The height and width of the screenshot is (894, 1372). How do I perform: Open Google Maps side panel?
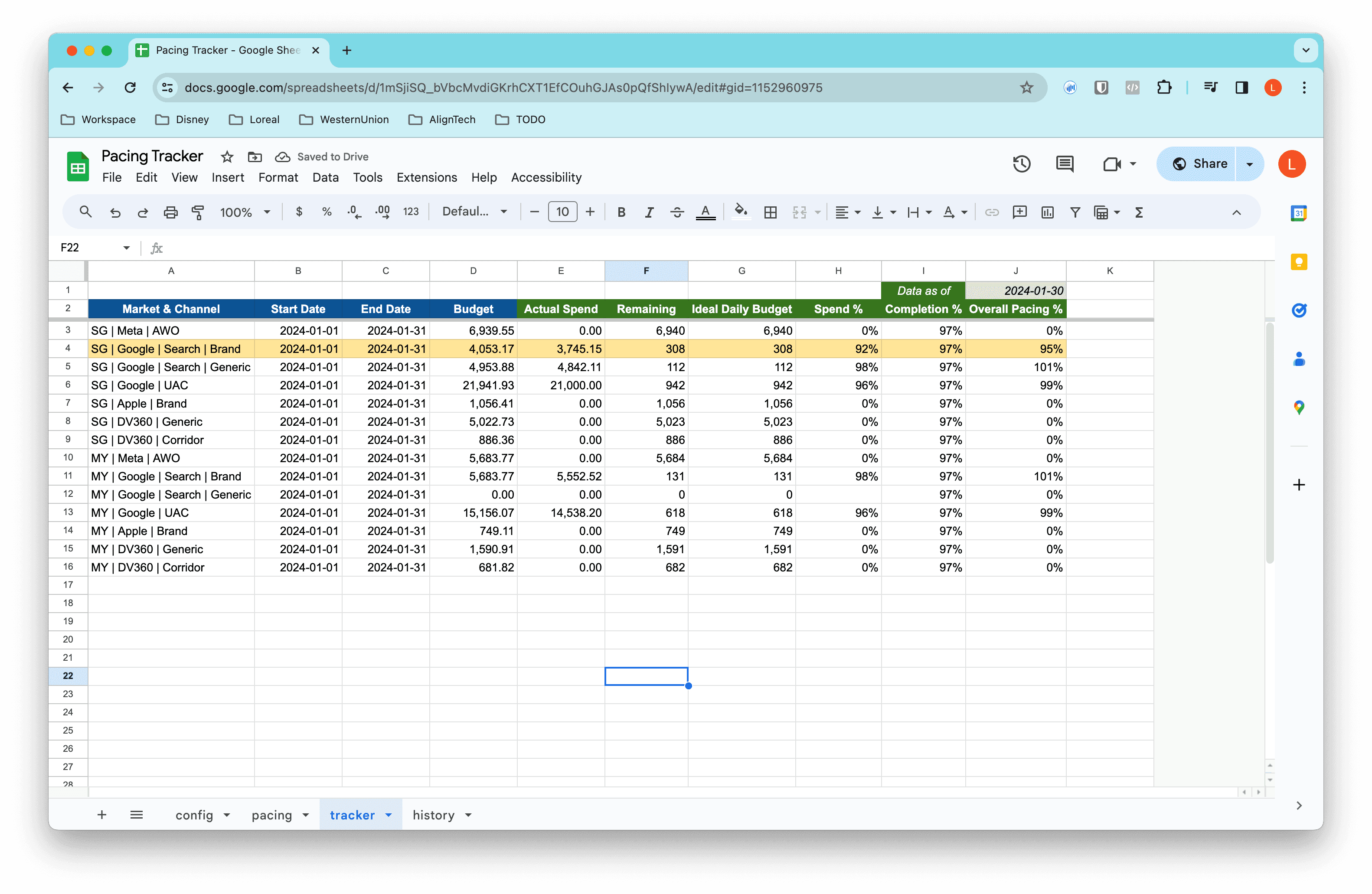point(1298,408)
